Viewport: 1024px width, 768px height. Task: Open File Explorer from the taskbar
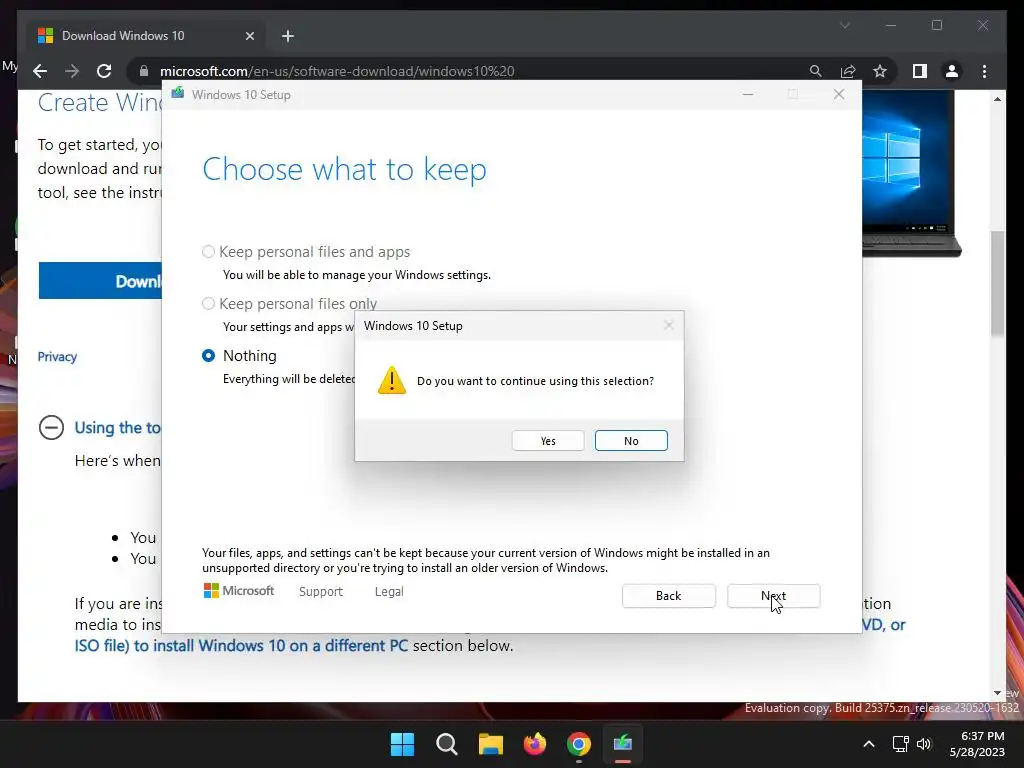click(490, 744)
